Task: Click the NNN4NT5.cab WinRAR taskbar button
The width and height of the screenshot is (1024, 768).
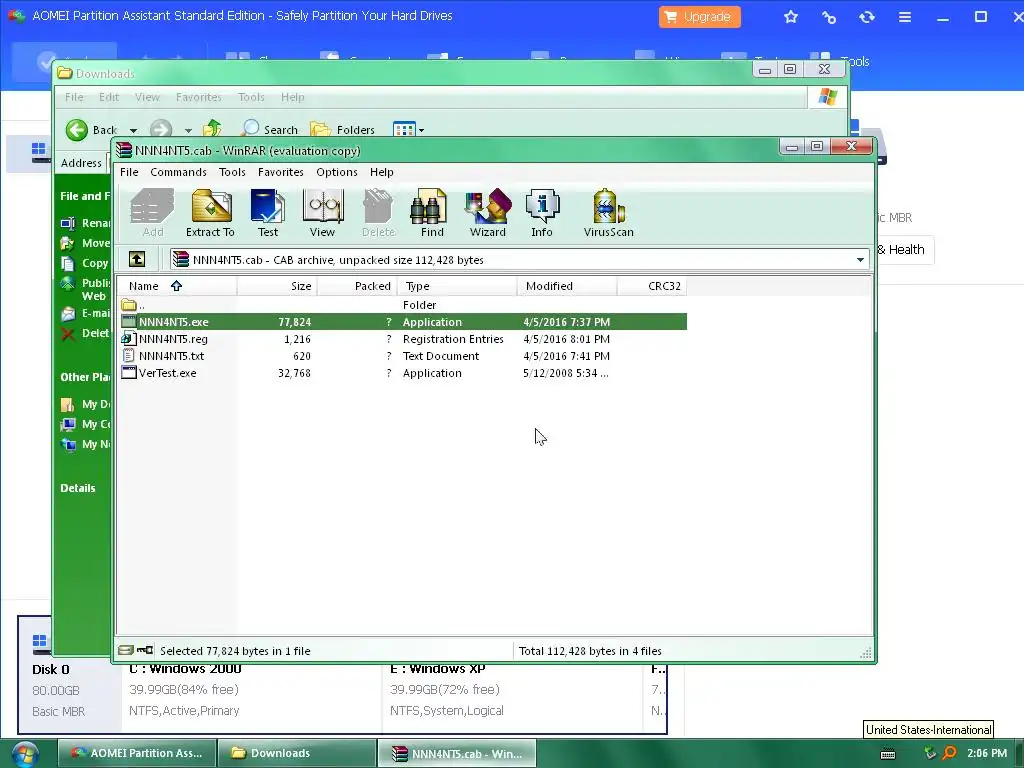Action: coord(457,753)
